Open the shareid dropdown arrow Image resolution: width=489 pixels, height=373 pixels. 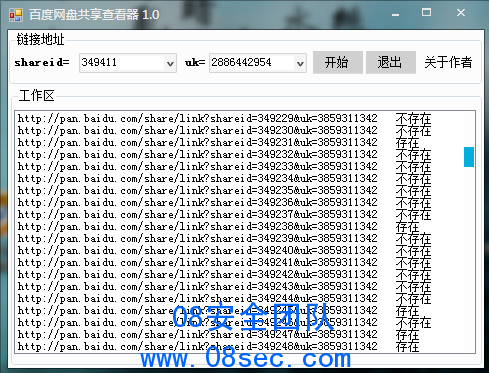170,63
